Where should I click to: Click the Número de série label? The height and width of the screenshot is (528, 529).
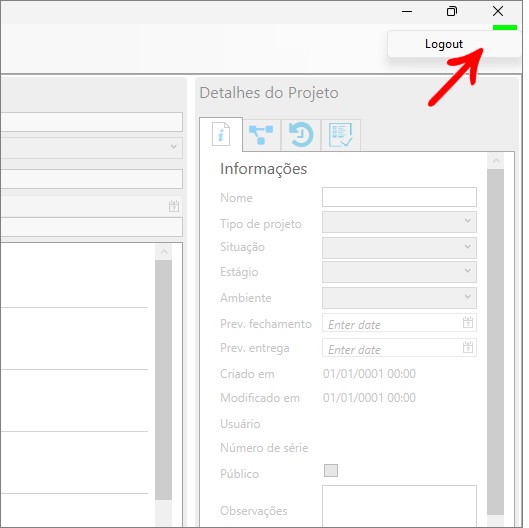(264, 448)
